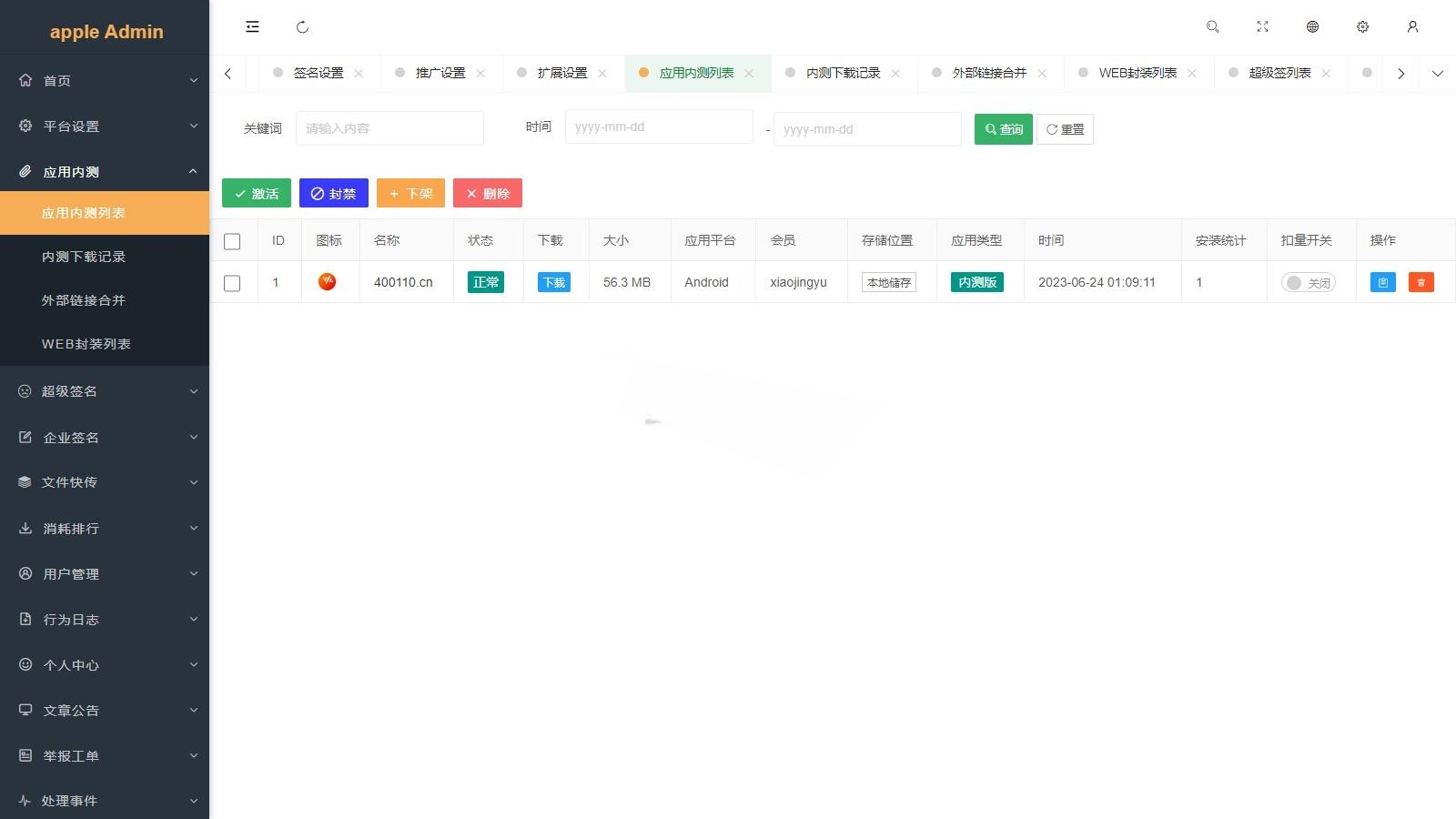Click the 关键词 keyword input field
Screen dimensions: 1456x819
[x=389, y=127]
